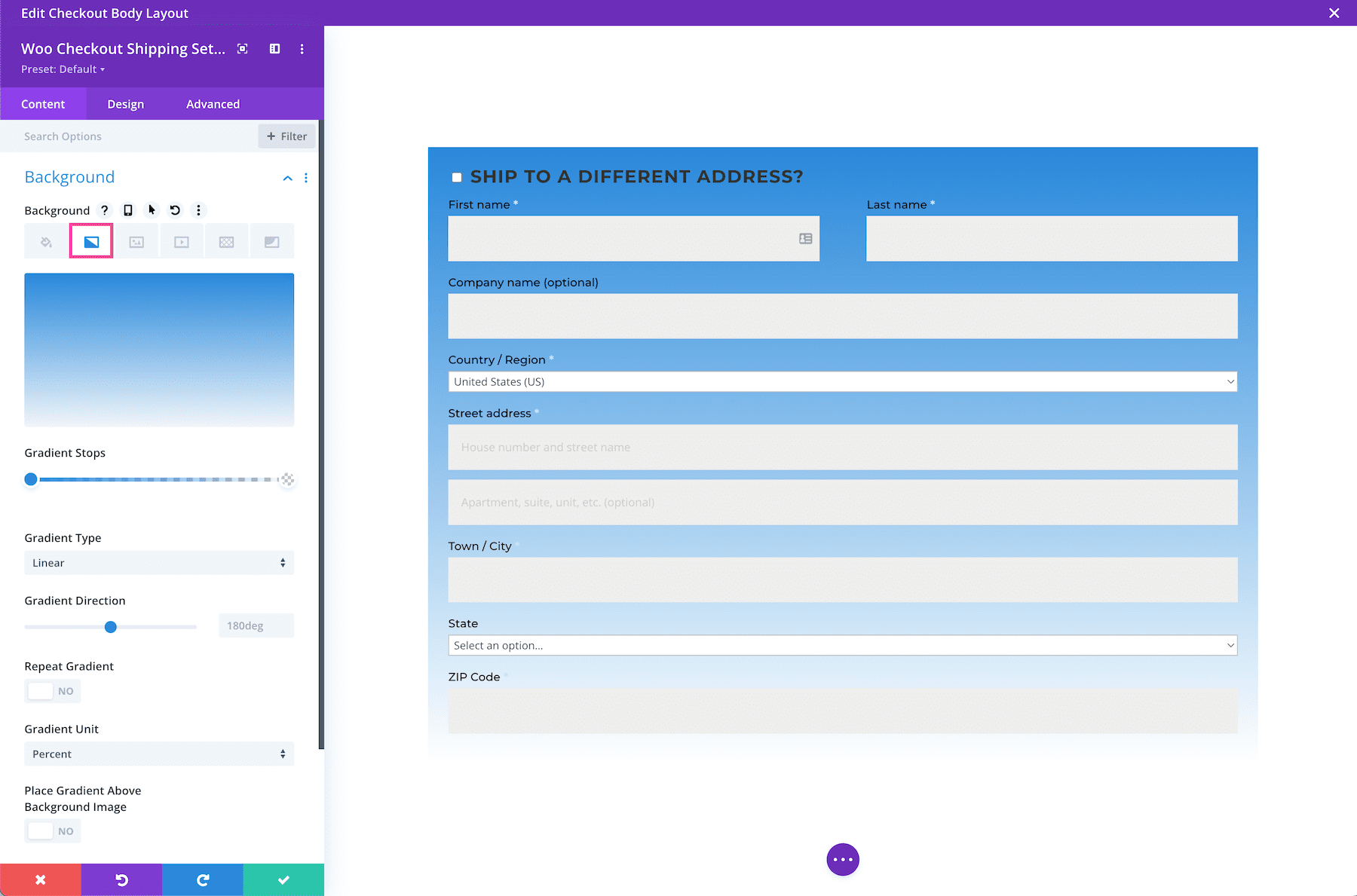The image size is (1357, 896).
Task: Reset the Background settings with the undo arrow
Action: pyautogui.click(x=175, y=210)
